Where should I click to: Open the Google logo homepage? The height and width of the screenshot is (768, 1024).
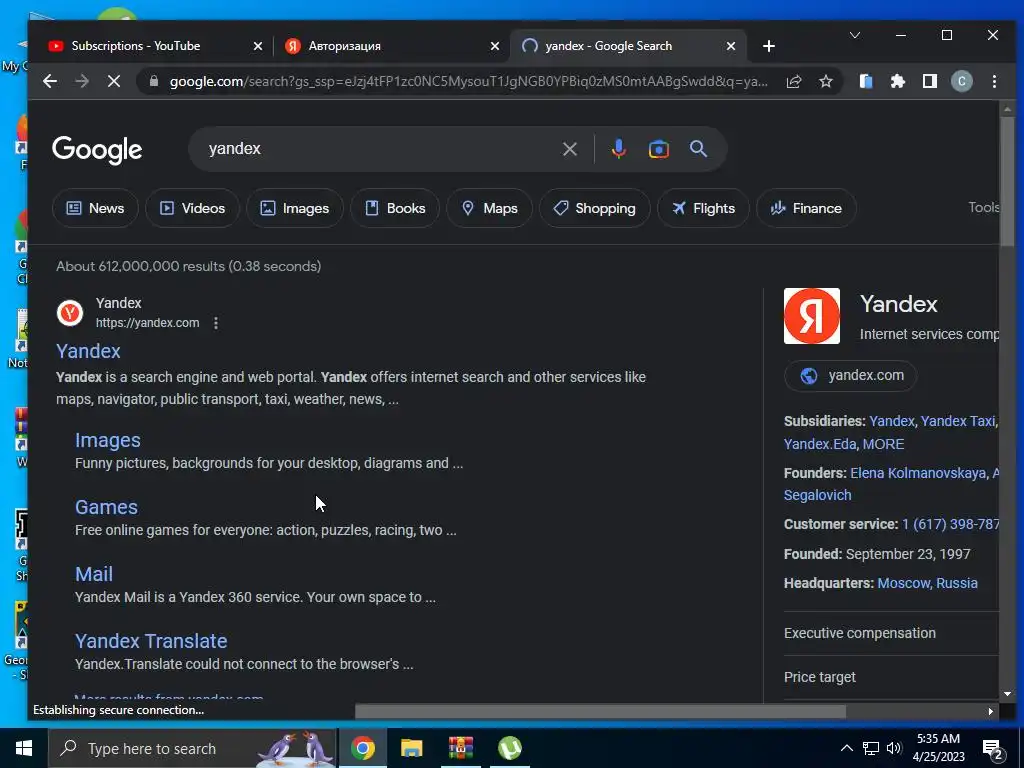click(97, 150)
